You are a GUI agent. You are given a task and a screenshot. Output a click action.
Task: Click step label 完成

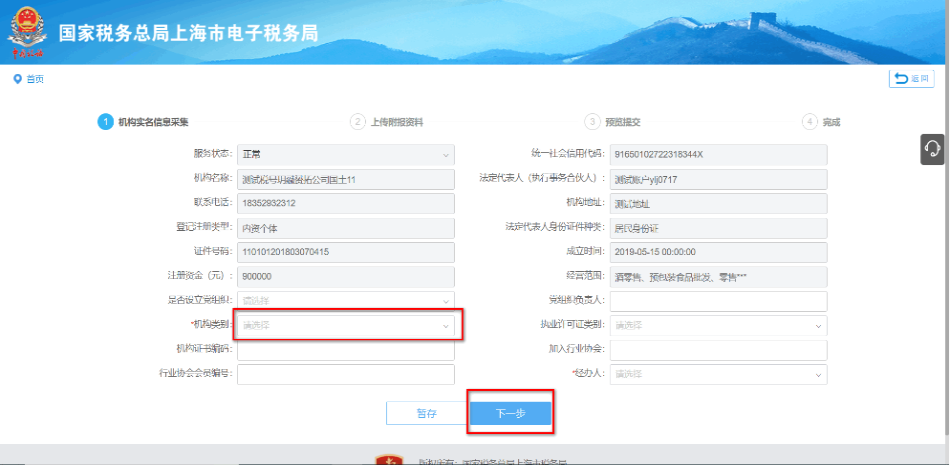(x=831, y=122)
